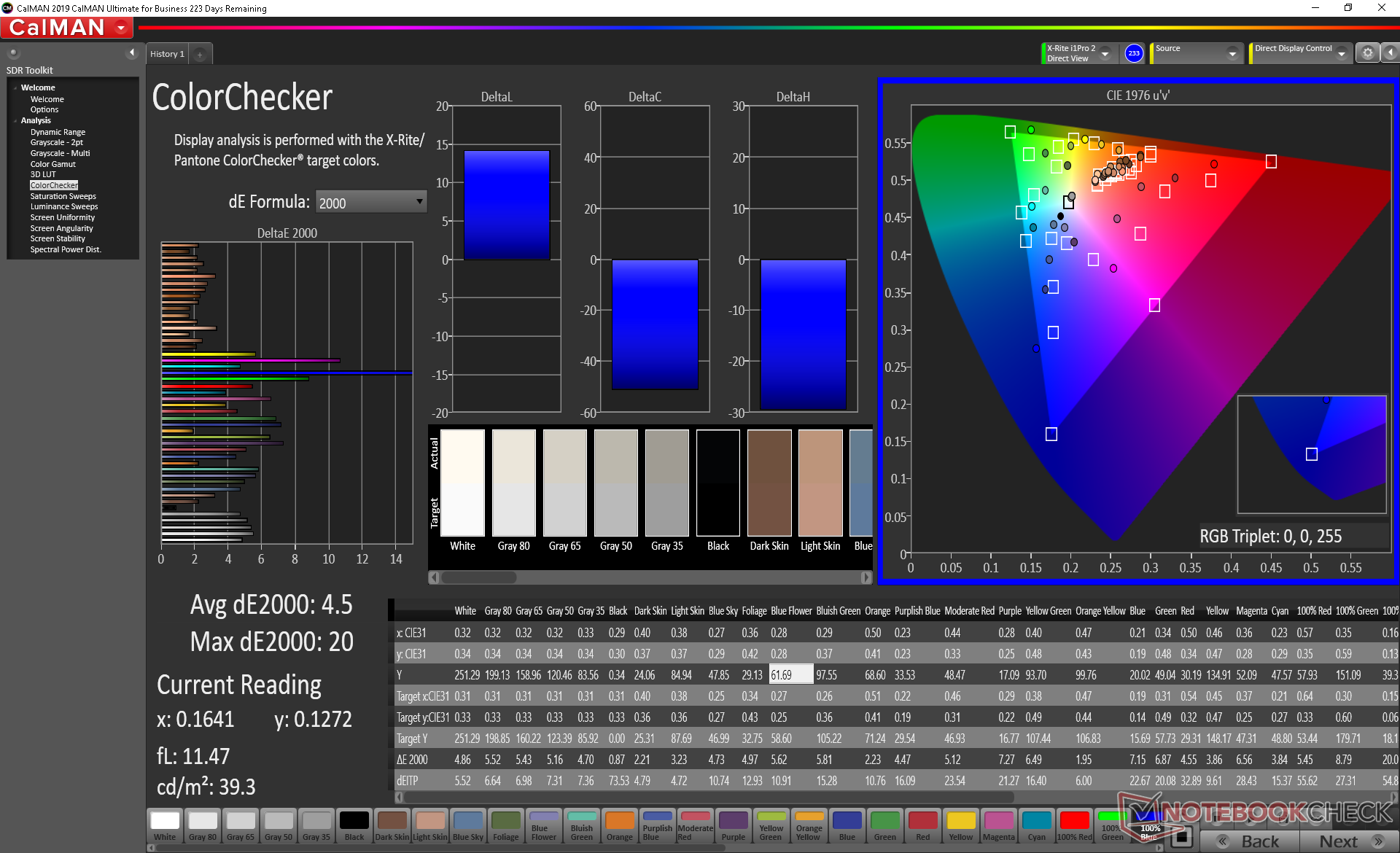
Task: Open Saturation Sweeps in the sidebar
Action: 63,196
